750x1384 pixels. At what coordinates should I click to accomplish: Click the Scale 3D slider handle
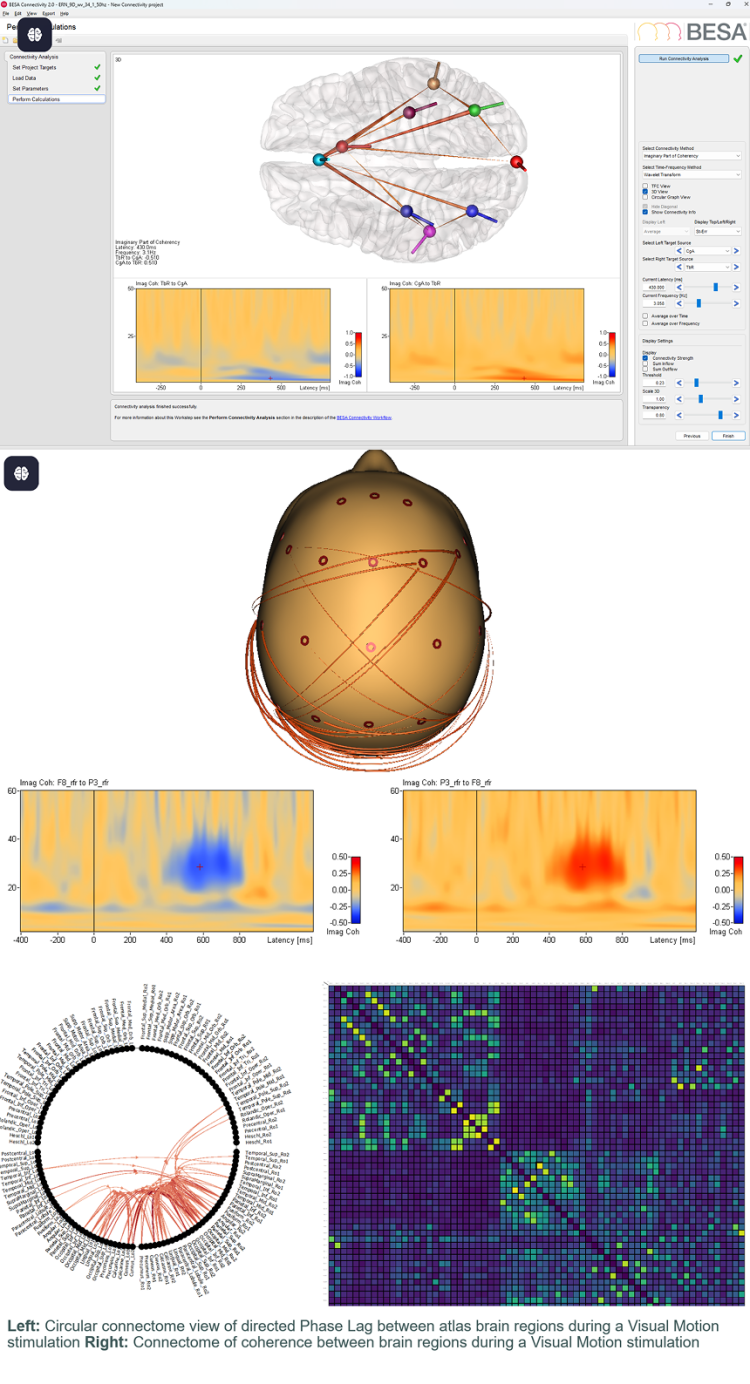click(x=701, y=398)
